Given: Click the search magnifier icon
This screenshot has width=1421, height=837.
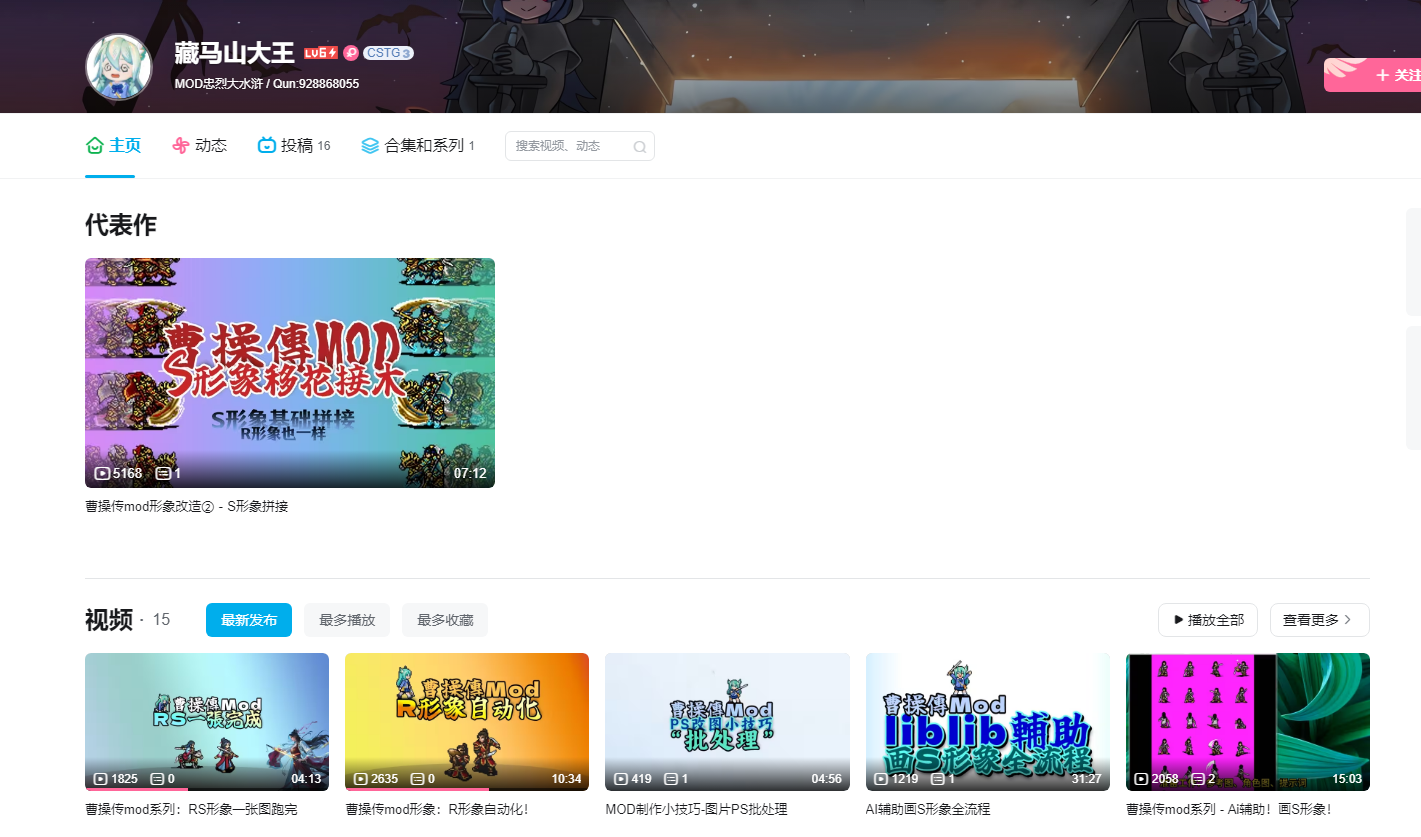Looking at the screenshot, I should 639,147.
